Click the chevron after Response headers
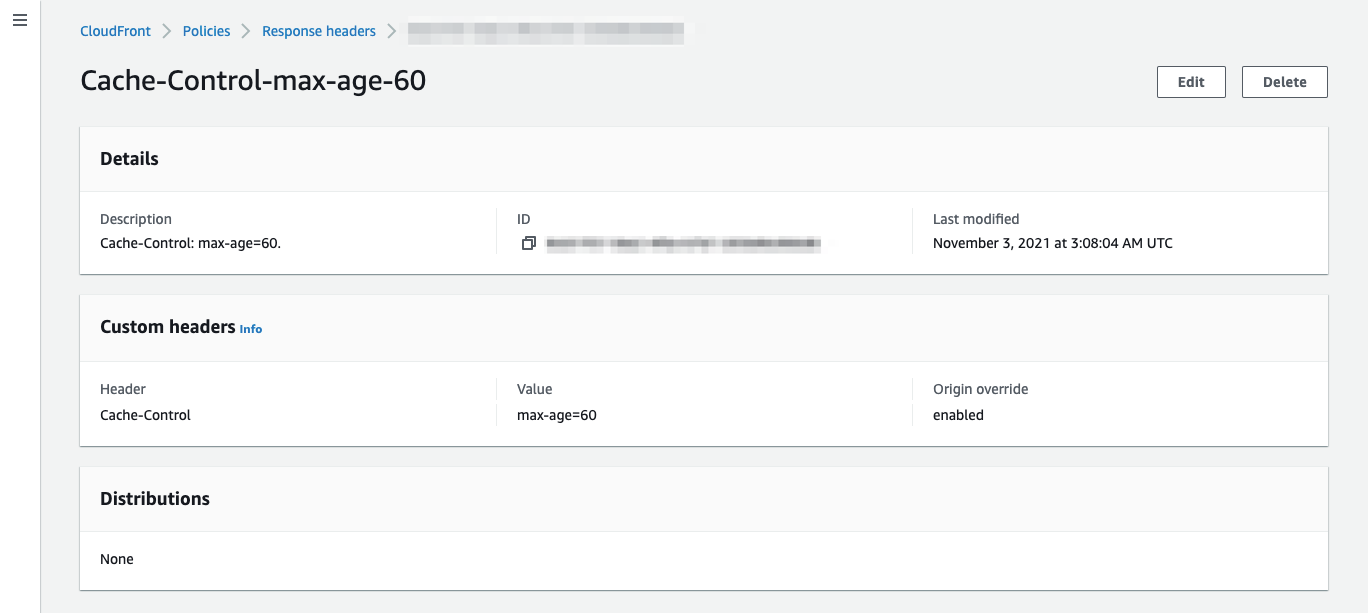Viewport: 1368px width, 613px height. pos(391,31)
